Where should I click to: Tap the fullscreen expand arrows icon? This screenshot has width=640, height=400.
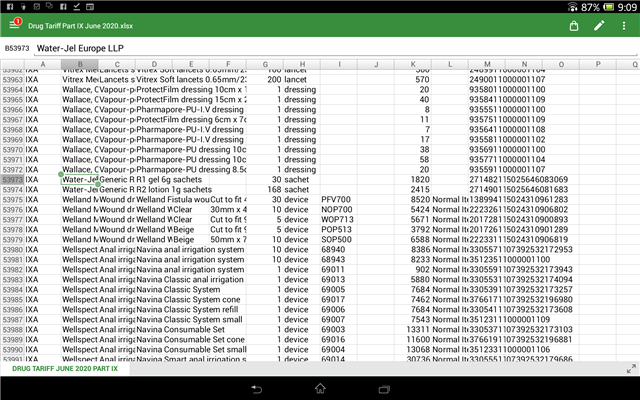click(631, 369)
